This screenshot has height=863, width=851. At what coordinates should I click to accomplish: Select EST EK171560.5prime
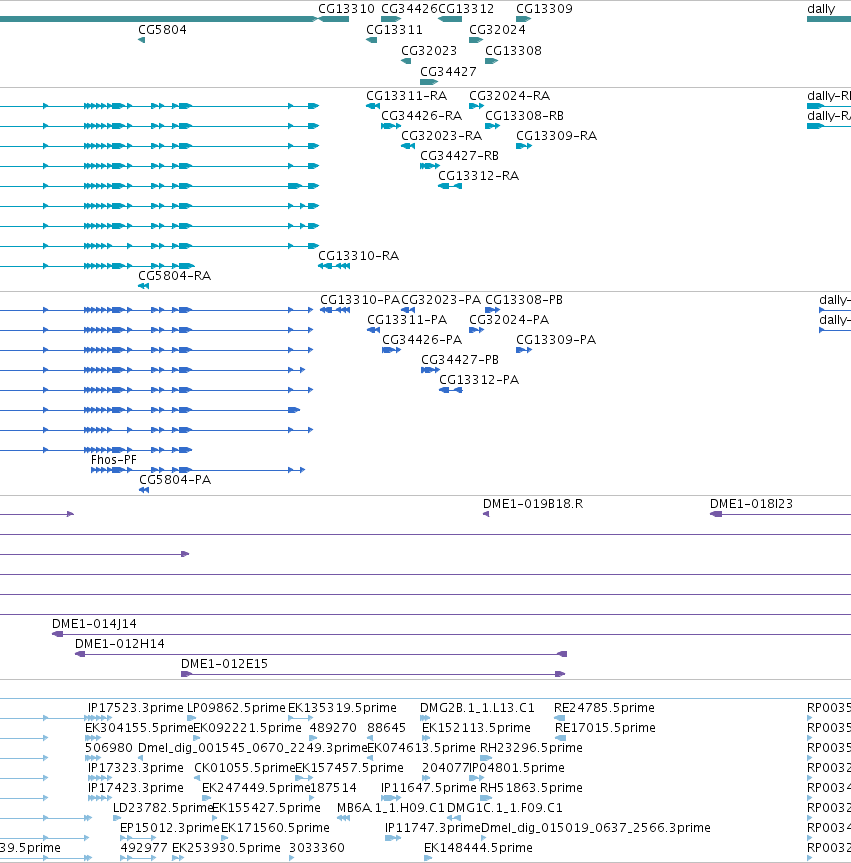(275, 828)
